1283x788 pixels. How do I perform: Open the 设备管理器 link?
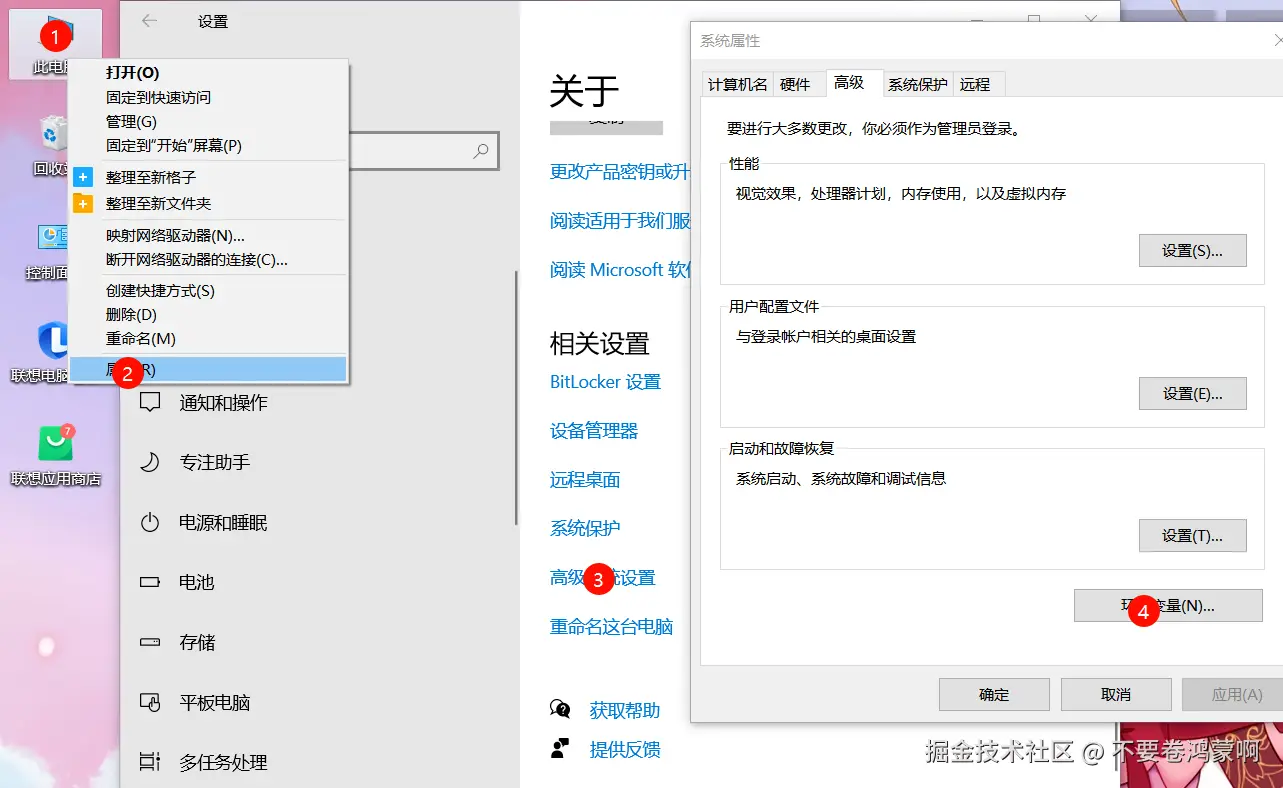point(594,431)
